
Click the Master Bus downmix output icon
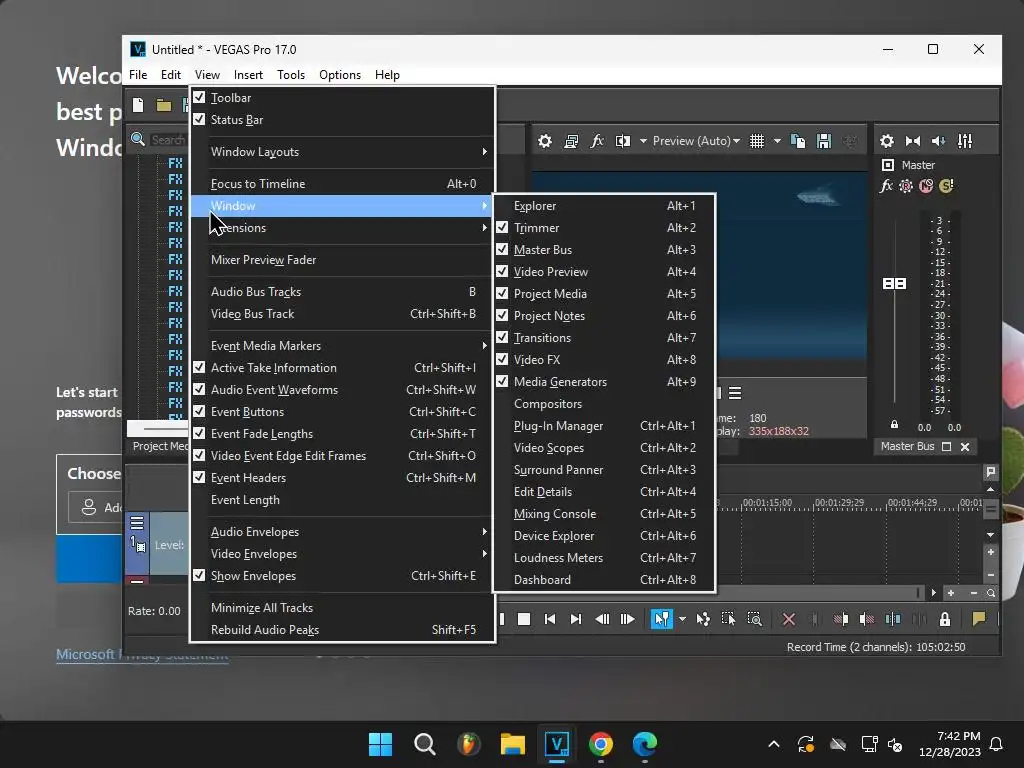[913, 141]
